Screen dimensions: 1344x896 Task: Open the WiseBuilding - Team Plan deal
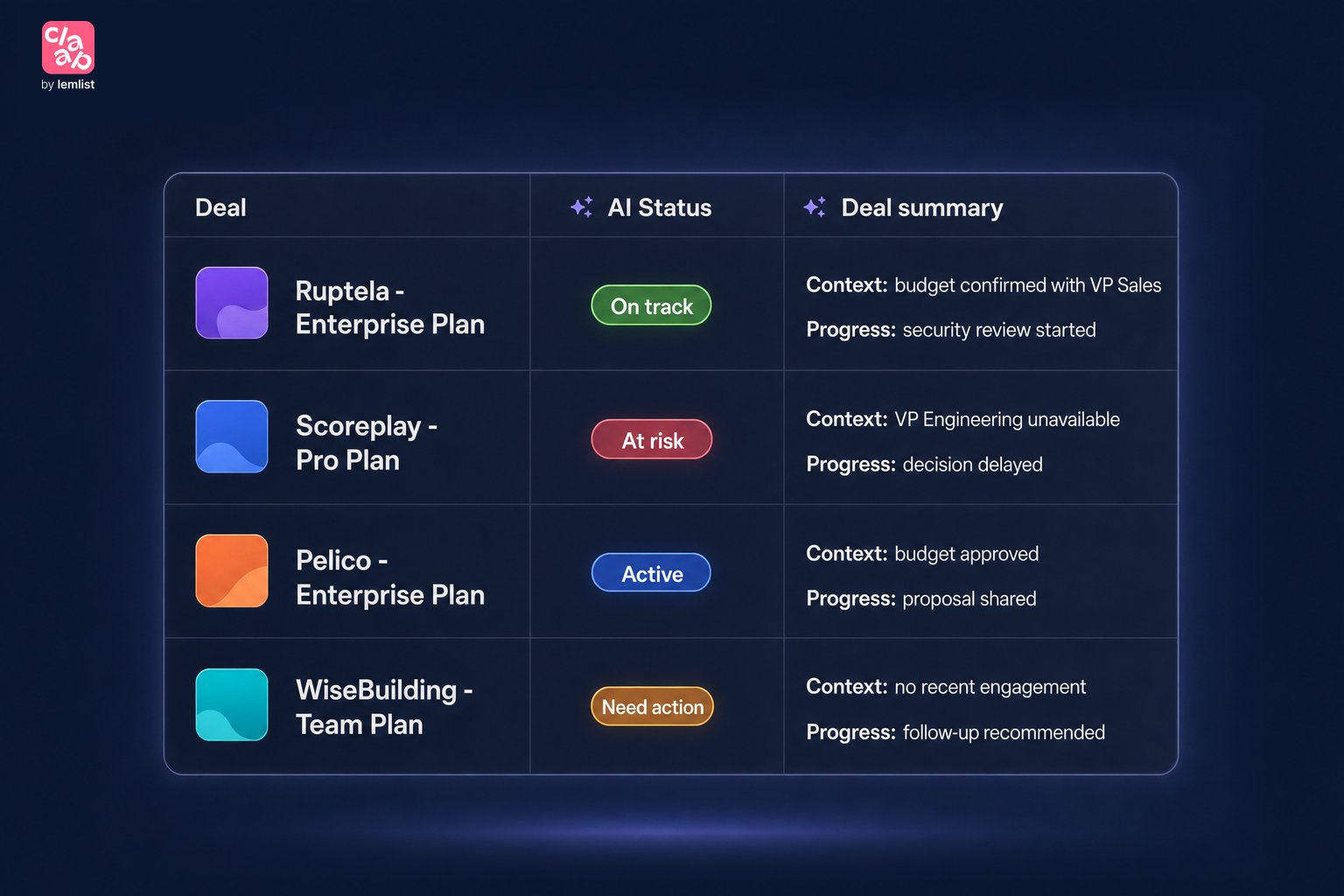384,707
